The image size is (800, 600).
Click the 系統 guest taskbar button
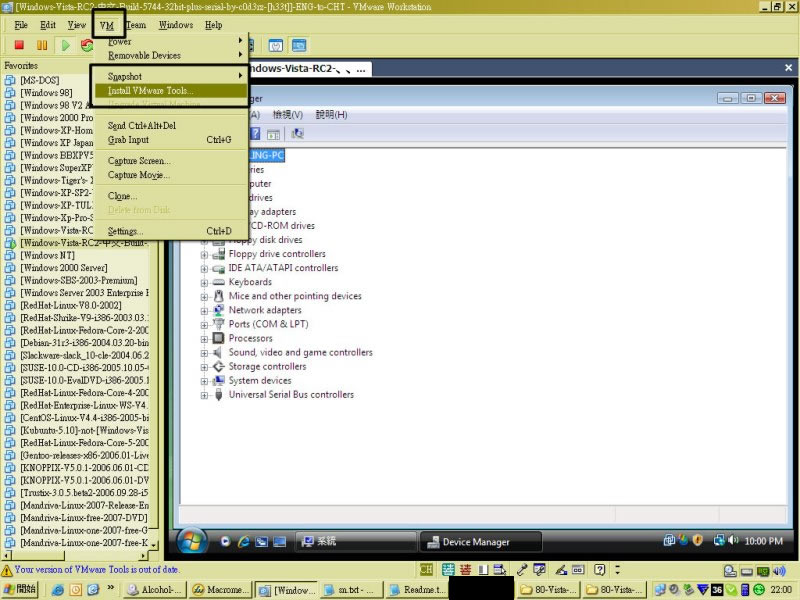[356, 541]
